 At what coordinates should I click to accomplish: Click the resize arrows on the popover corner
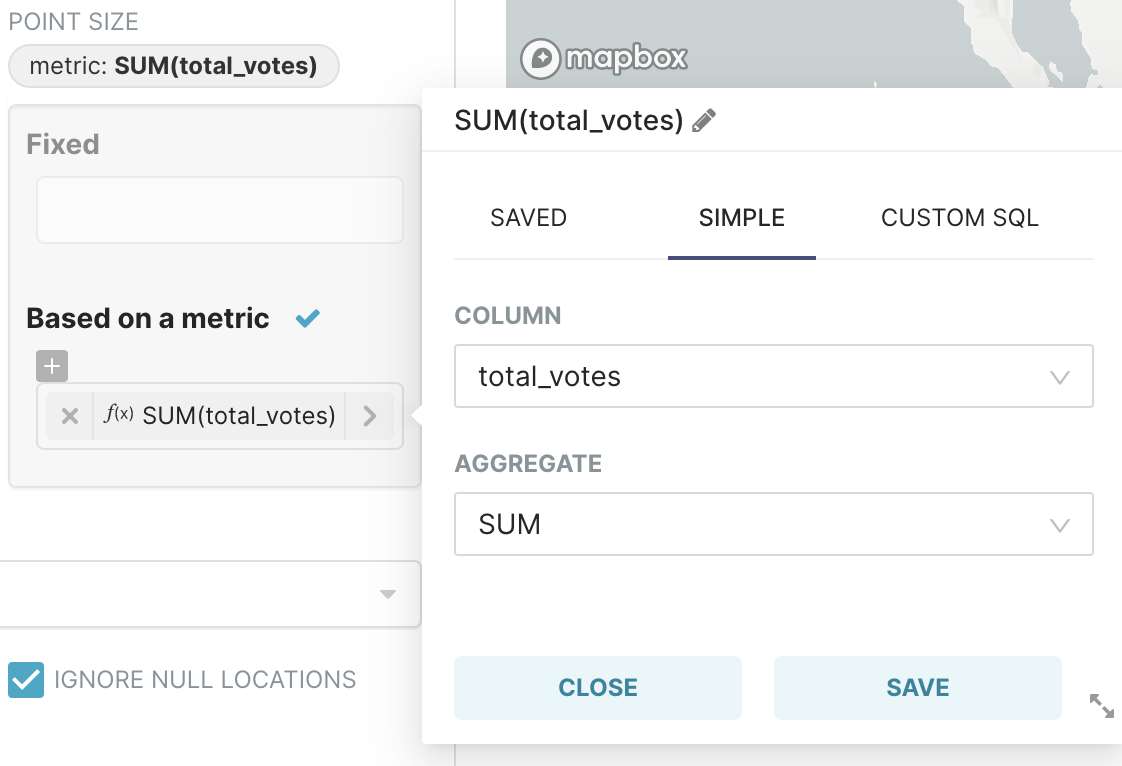(x=1101, y=706)
